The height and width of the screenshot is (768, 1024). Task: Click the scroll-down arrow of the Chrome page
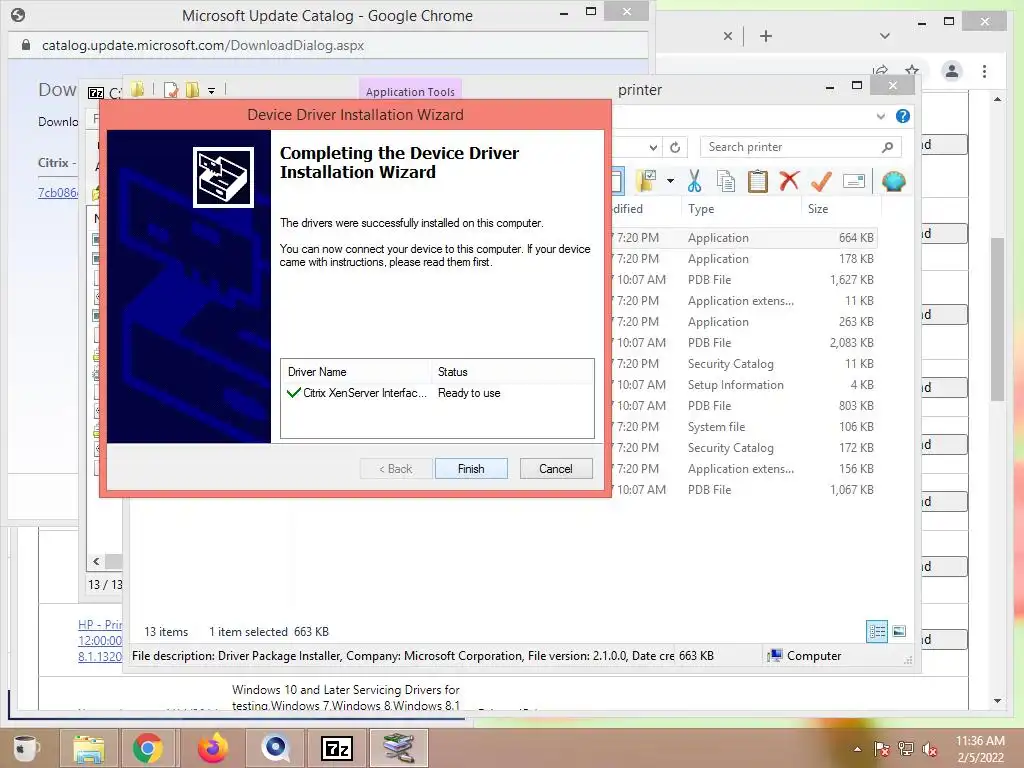click(997, 701)
